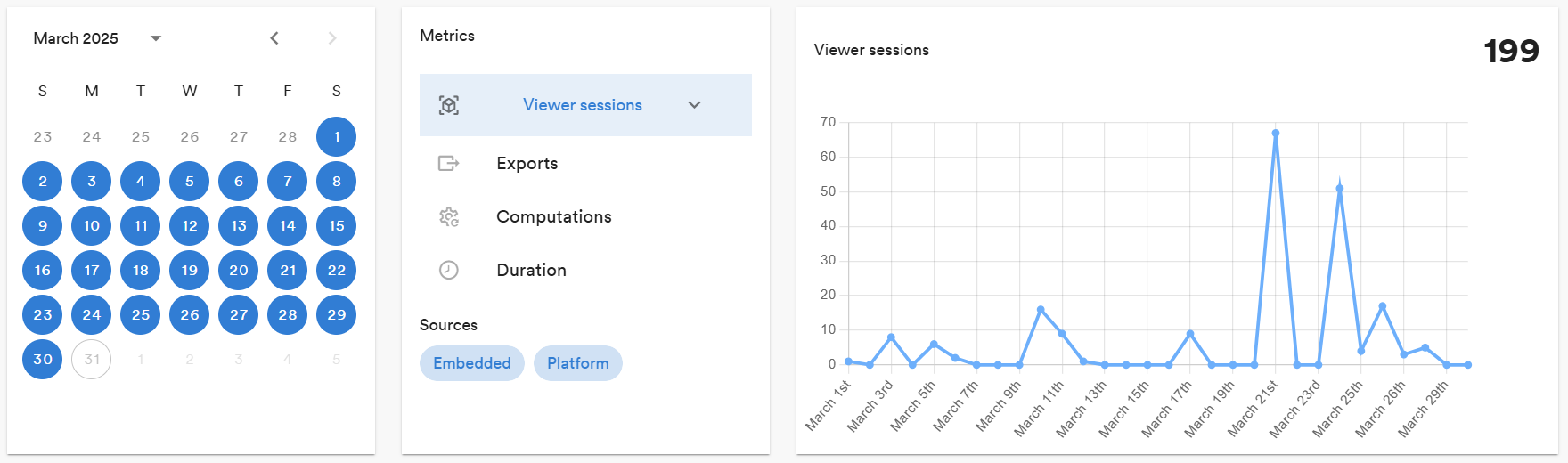Click February 28 in the calendar grid
Image resolution: width=1568 pixels, height=463 pixels.
(287, 137)
